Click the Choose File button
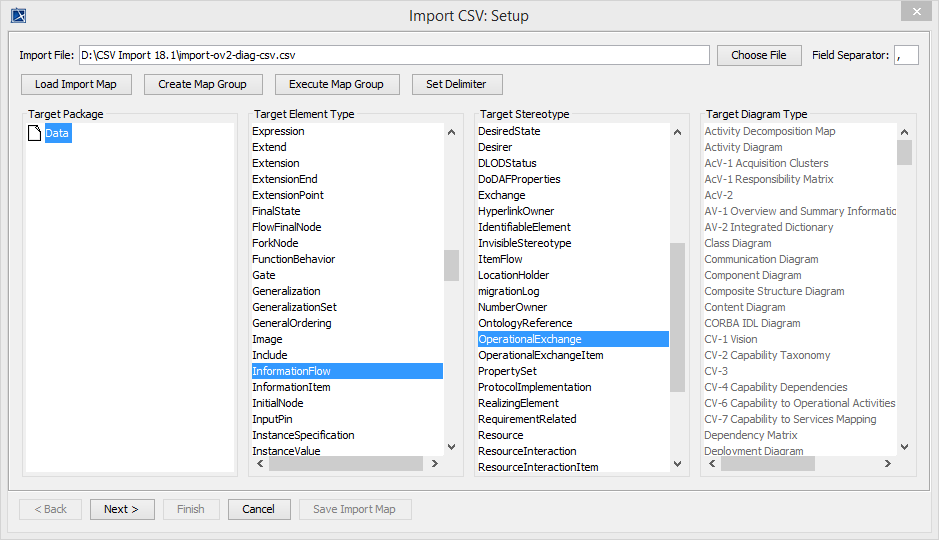Image resolution: width=939 pixels, height=540 pixels. [x=758, y=55]
